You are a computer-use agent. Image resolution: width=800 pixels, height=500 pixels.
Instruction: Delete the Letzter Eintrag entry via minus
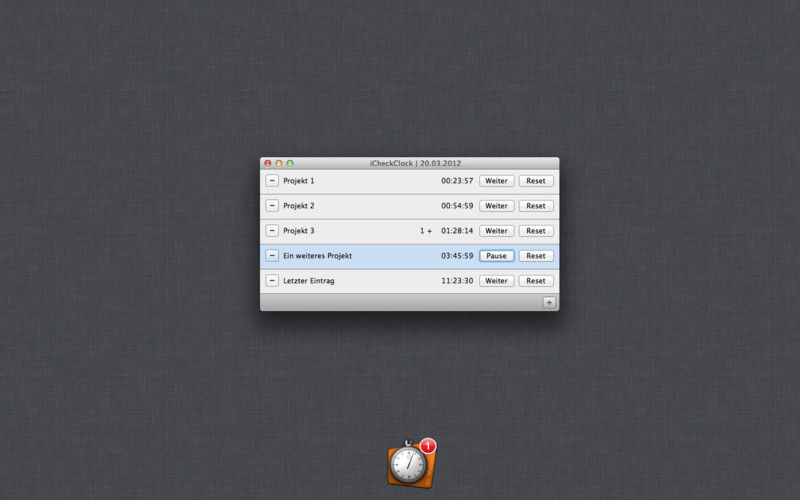272,281
